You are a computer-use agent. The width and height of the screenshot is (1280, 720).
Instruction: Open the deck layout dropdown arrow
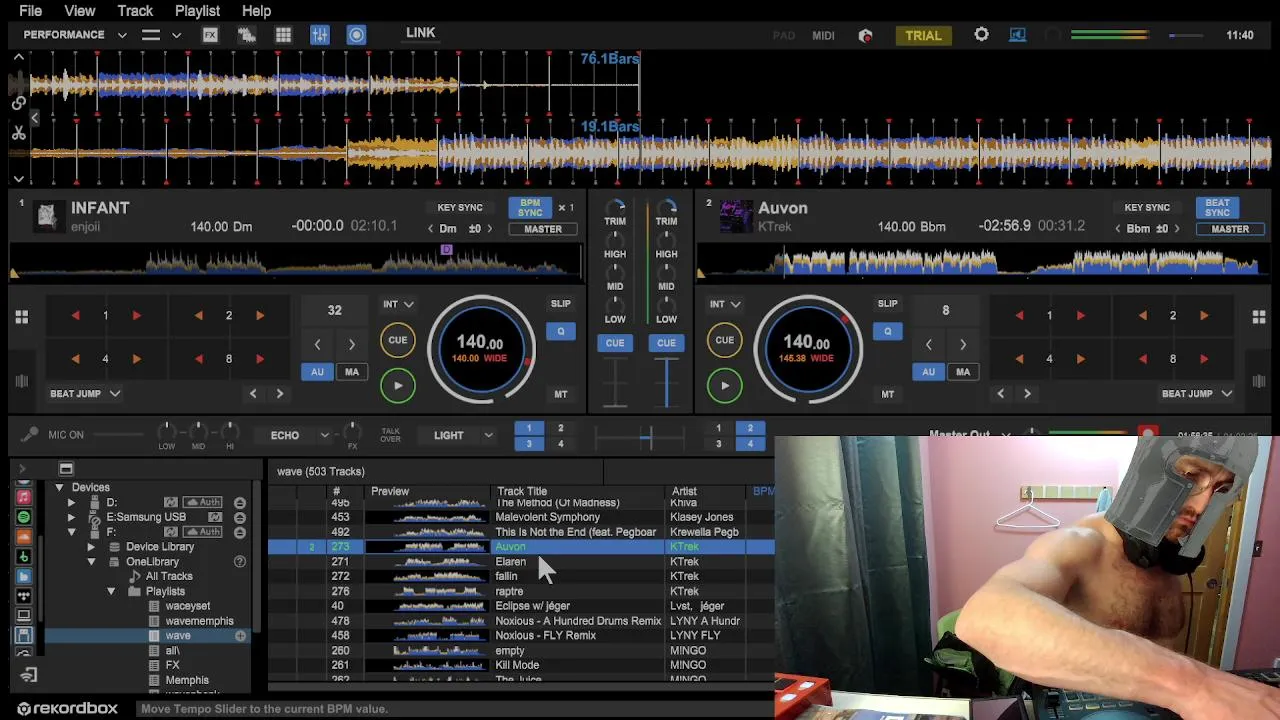click(176, 35)
